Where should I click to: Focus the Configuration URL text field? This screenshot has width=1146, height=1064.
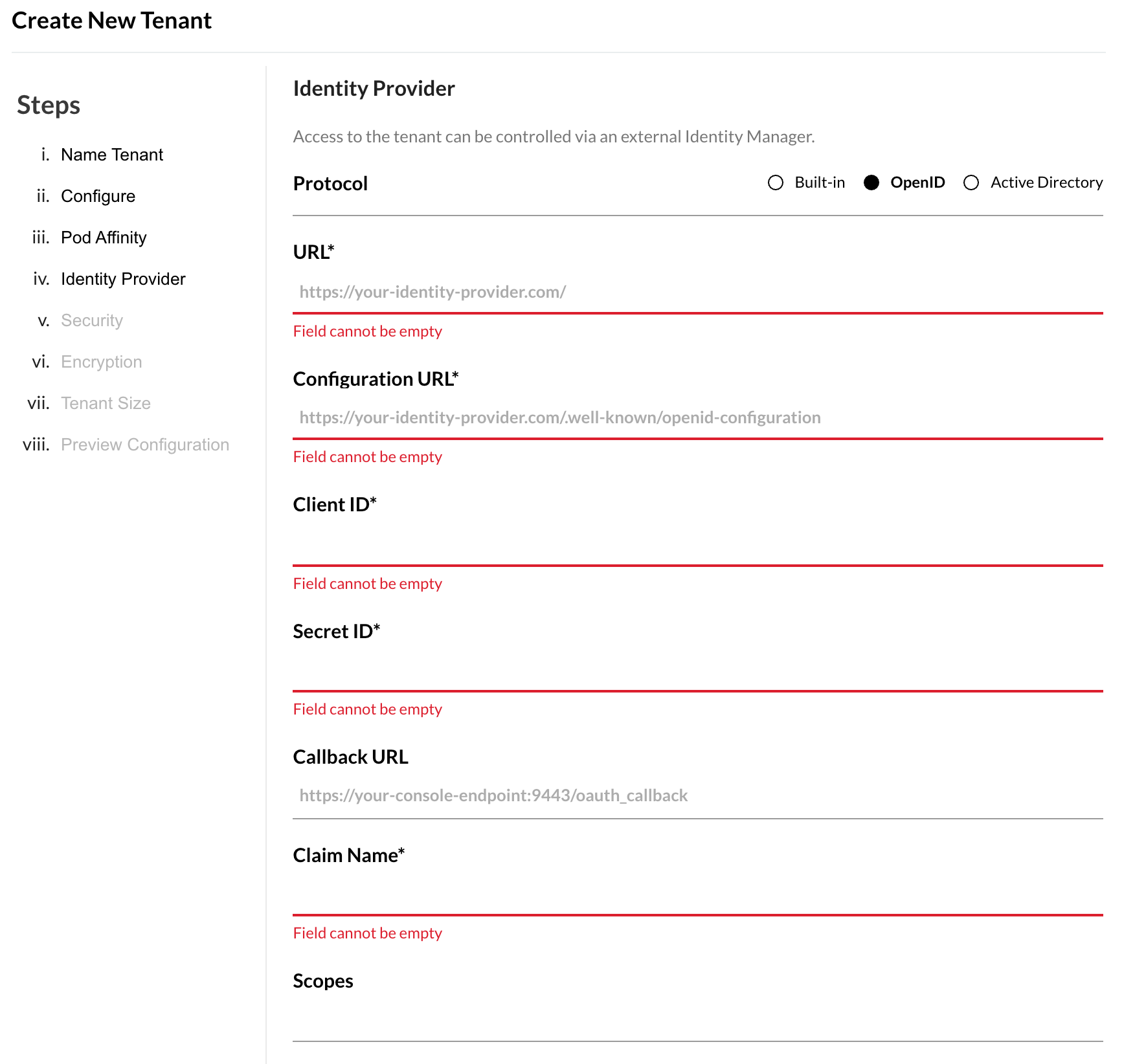click(x=697, y=417)
